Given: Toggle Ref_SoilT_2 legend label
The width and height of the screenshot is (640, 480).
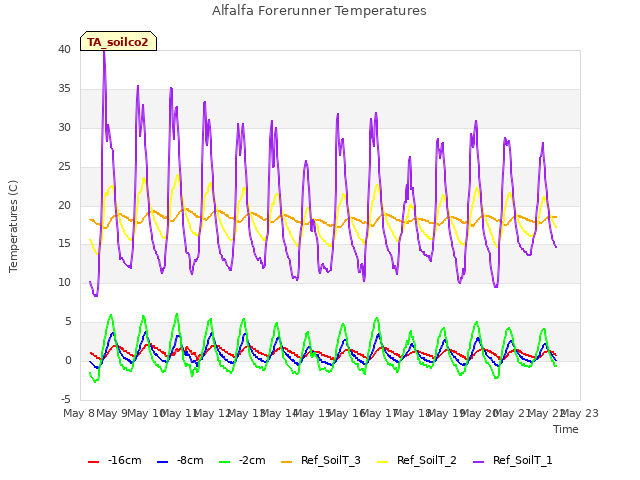Looking at the screenshot, I should pyautogui.click(x=427, y=460).
